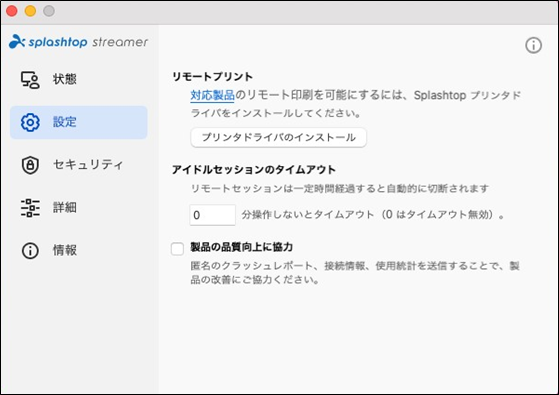Open the 対応製品 link
The image size is (559, 395).
click(x=212, y=95)
